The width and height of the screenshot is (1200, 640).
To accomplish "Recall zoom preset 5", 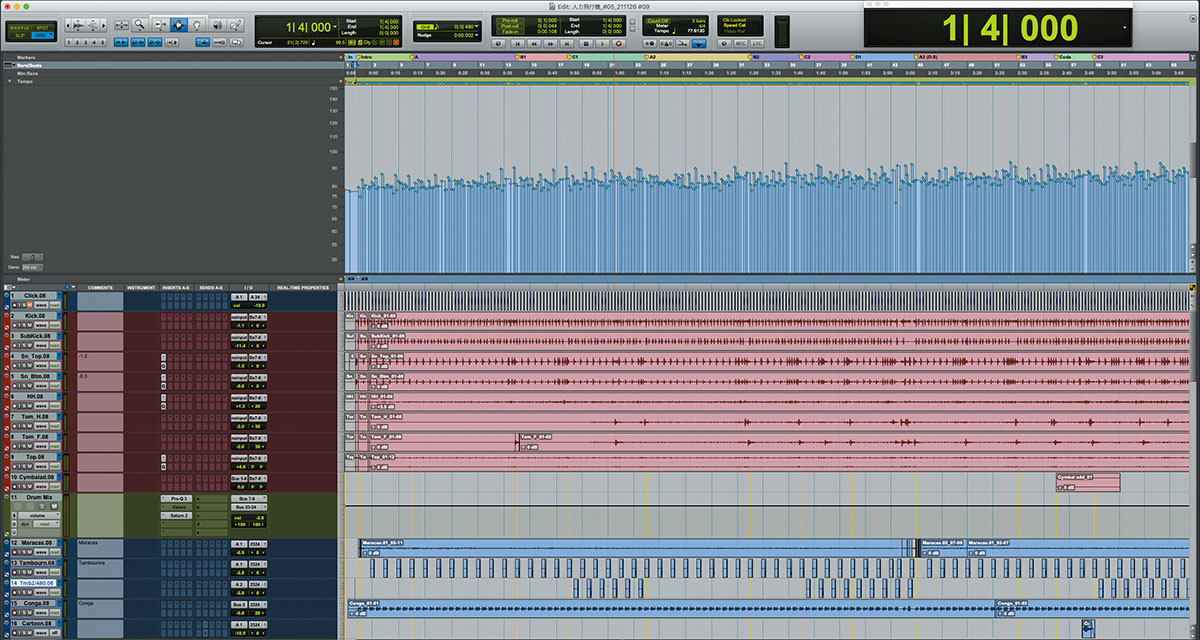I will point(102,42).
